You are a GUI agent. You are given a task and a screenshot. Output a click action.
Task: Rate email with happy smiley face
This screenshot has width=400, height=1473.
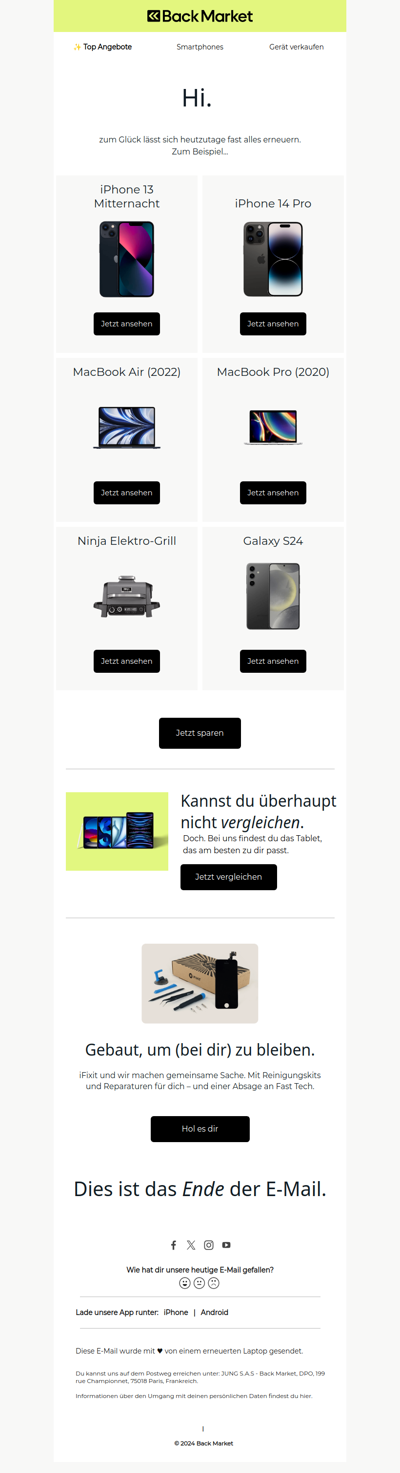click(x=185, y=1283)
